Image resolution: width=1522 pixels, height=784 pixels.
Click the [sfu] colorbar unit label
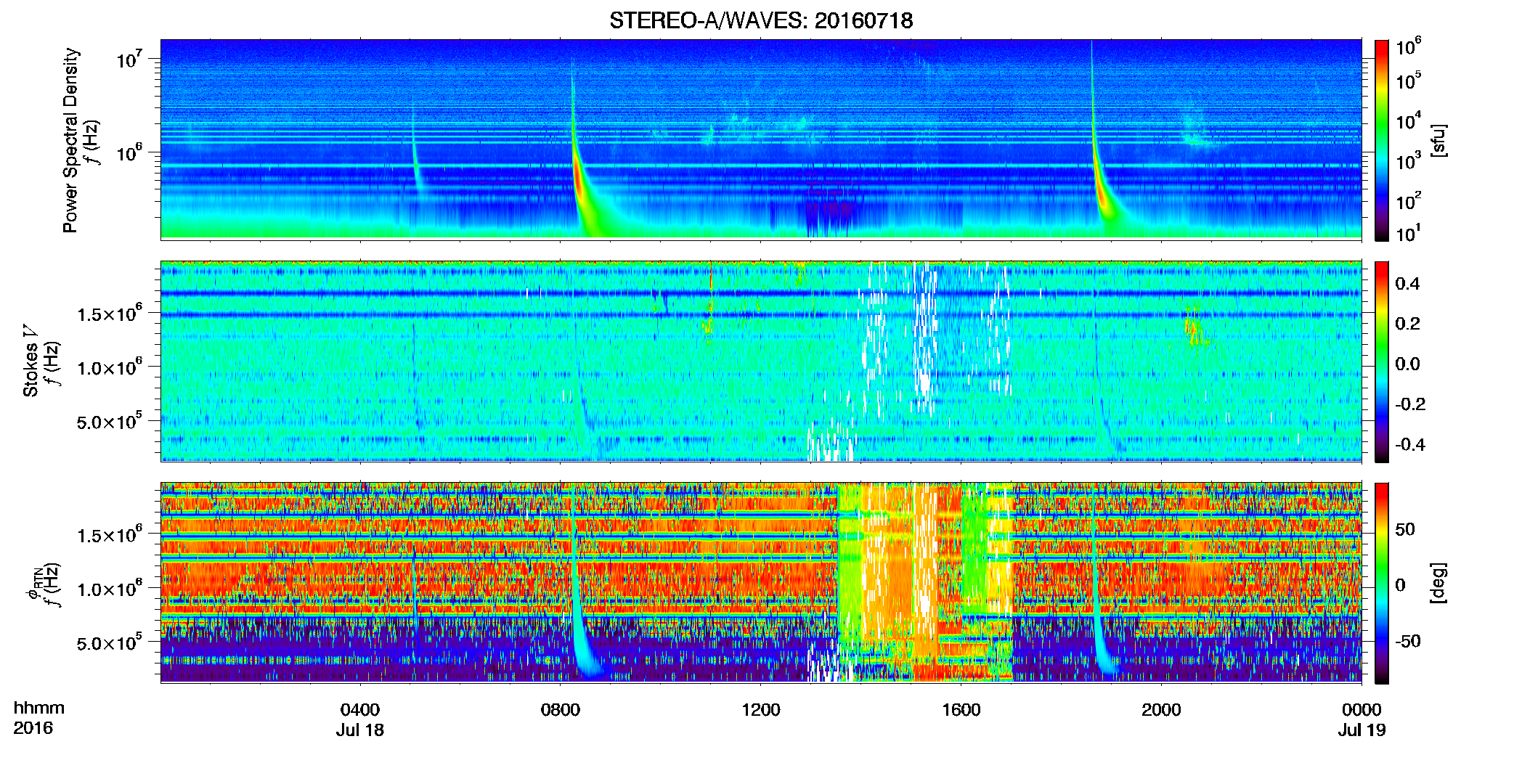pos(1438,140)
